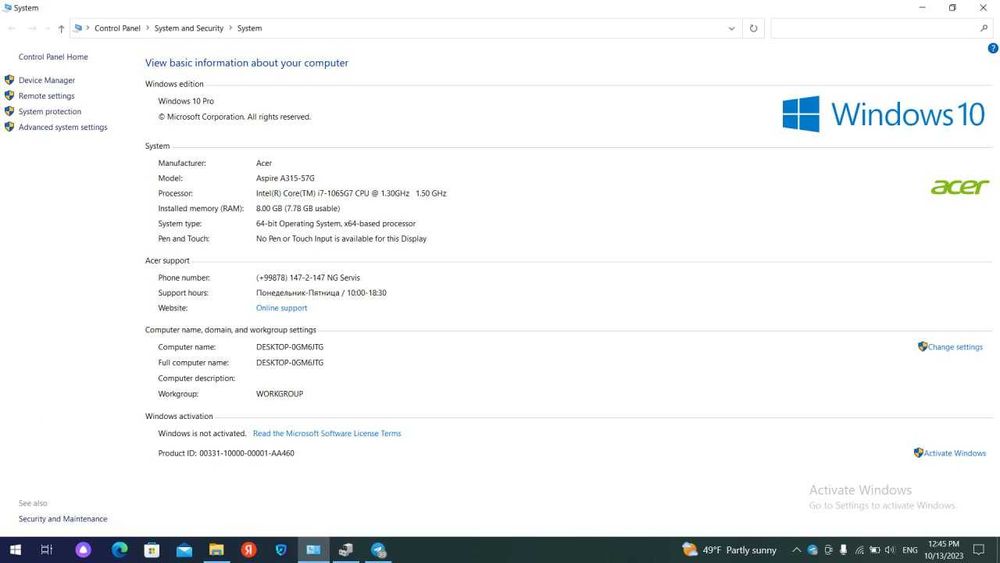
Task: Open the notification center icon
Action: pyautogui.click(x=978, y=550)
